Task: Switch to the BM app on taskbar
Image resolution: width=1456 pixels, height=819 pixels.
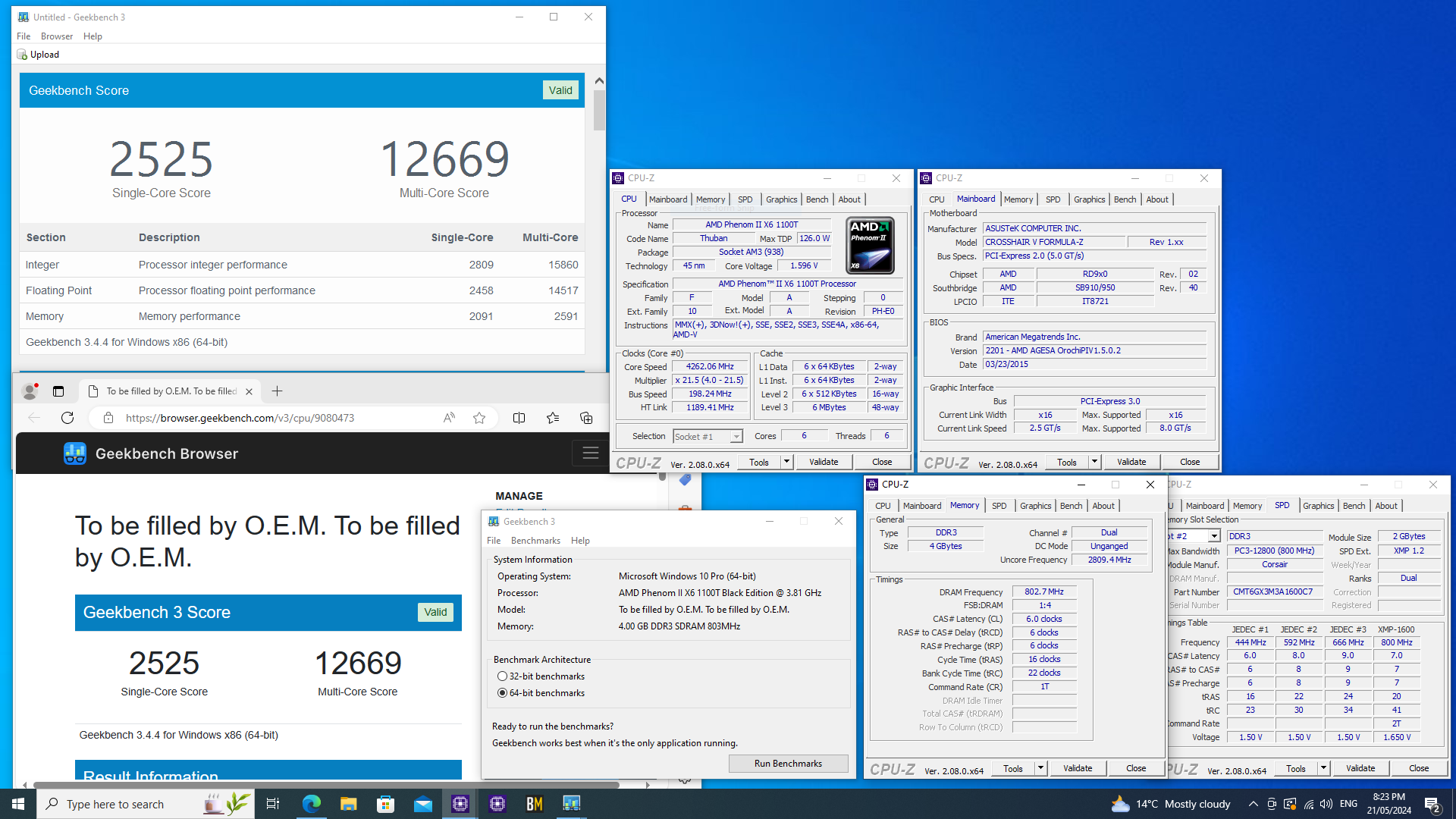Action: click(535, 804)
